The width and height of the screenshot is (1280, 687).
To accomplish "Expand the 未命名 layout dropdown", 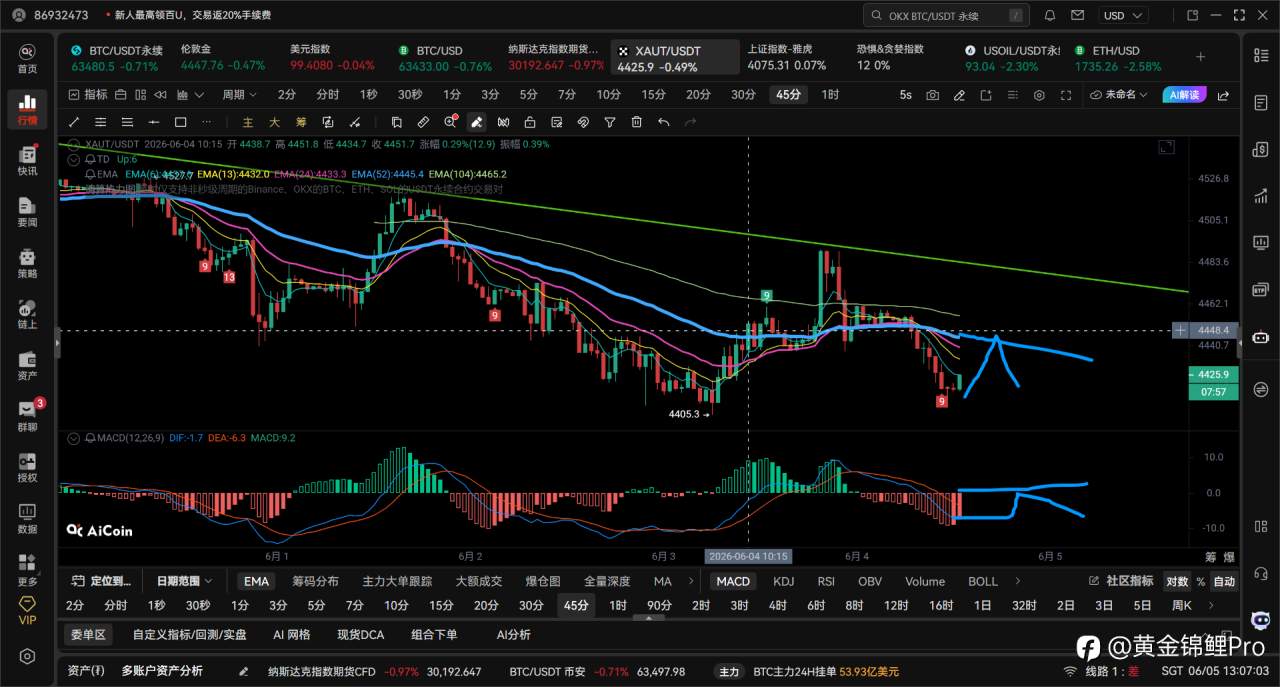I will click(x=1119, y=95).
